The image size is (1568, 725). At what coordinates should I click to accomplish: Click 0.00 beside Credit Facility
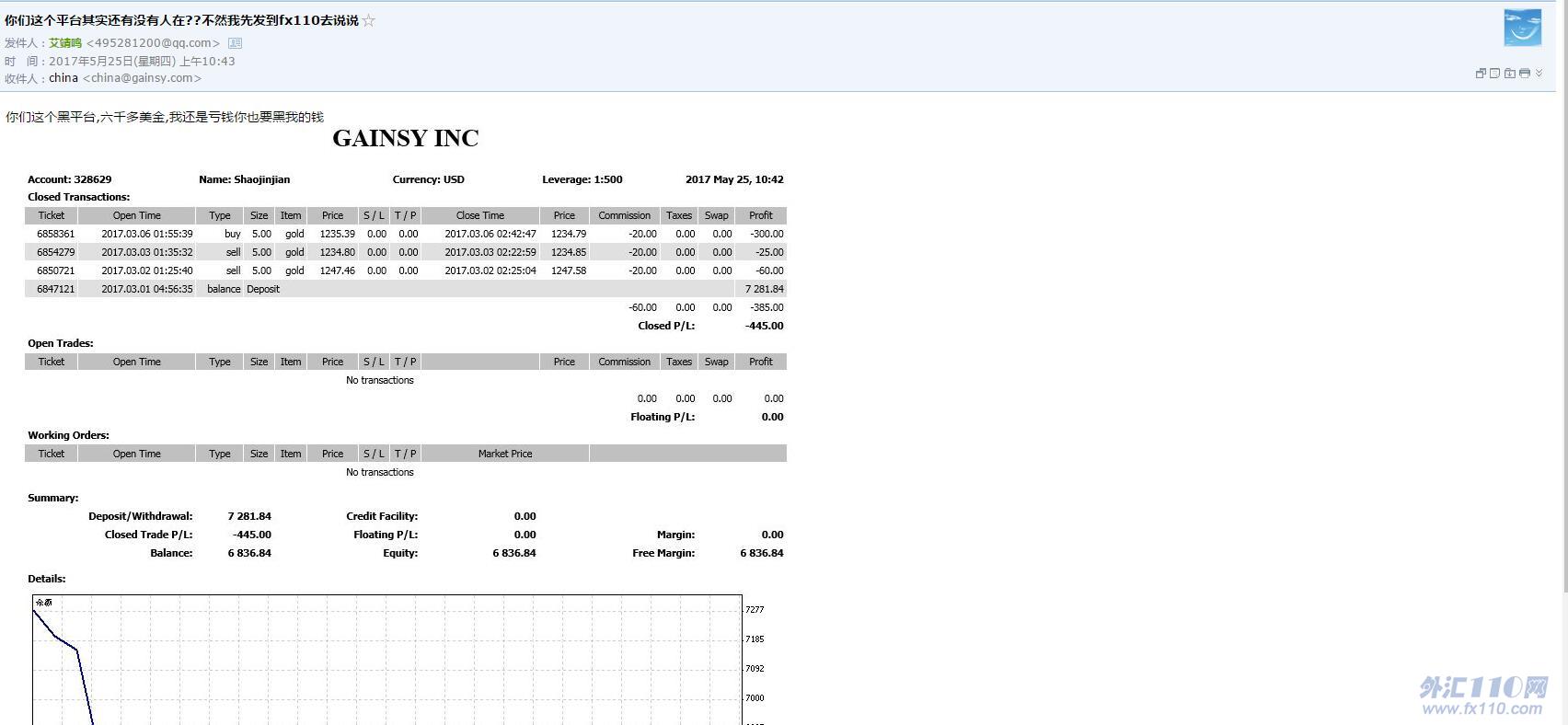pos(525,516)
